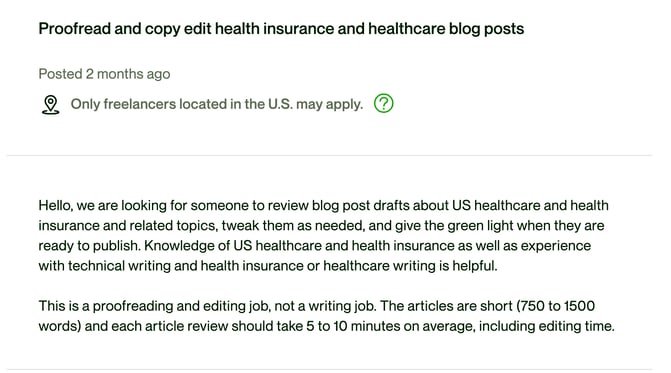Click the phrase 'including editing time'

[546, 326]
